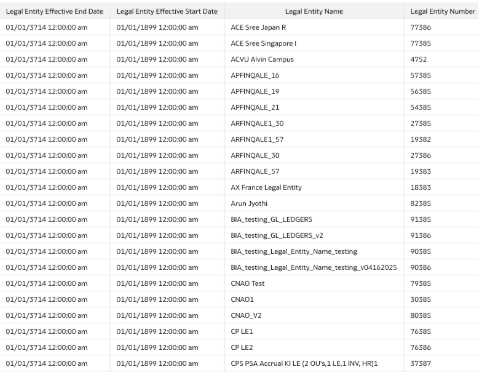Viewport: 478px width, 372px height.
Task: Select the Arun Jyothi entity name
Action: click(249, 203)
